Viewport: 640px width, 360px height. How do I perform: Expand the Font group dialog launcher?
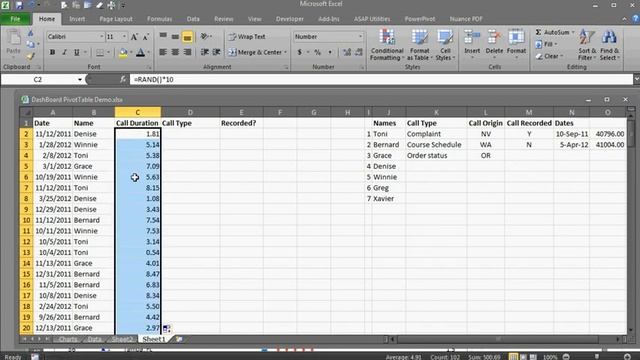tap(149, 67)
